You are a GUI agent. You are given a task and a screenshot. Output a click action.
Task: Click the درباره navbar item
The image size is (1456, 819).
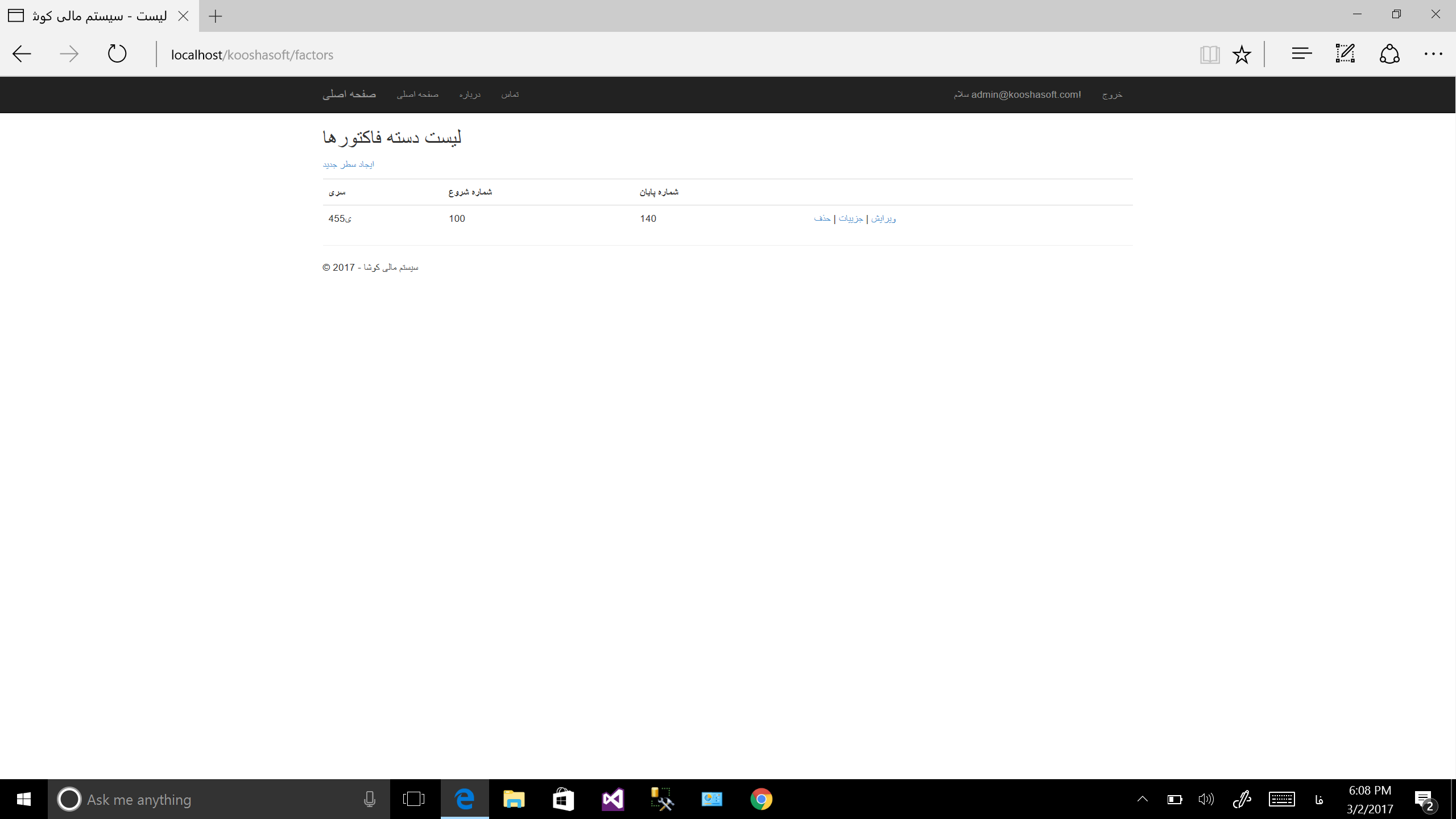pyautogui.click(x=470, y=94)
